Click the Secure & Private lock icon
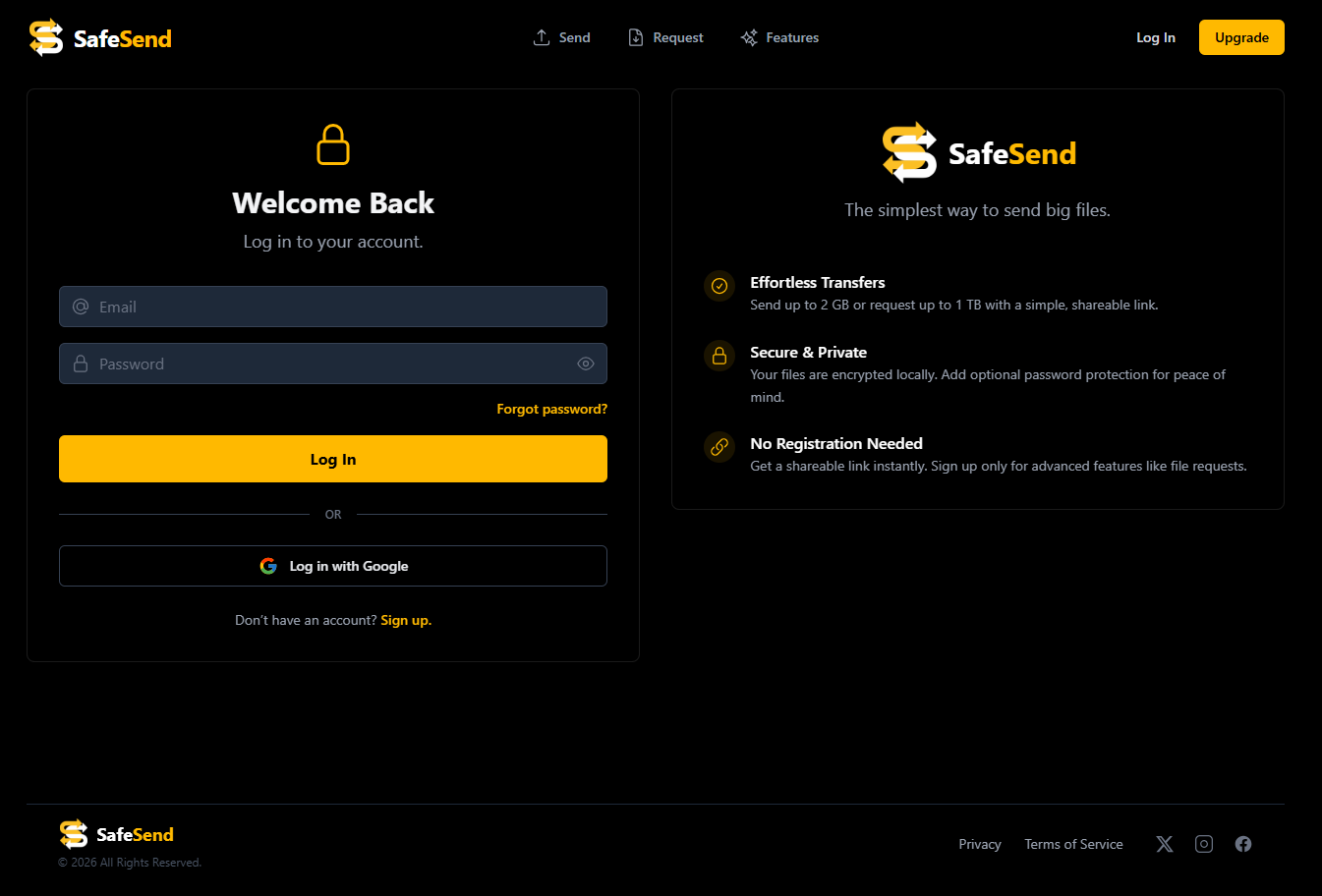Screen dimensions: 1322x896 (x=719, y=356)
